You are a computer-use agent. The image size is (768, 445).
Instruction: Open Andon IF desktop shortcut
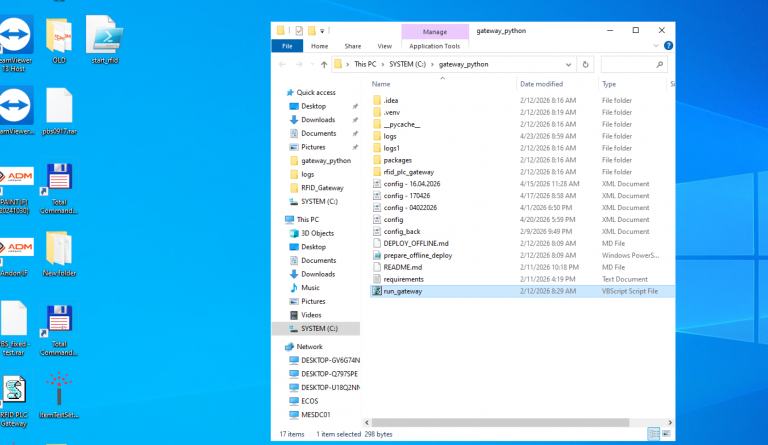15,257
